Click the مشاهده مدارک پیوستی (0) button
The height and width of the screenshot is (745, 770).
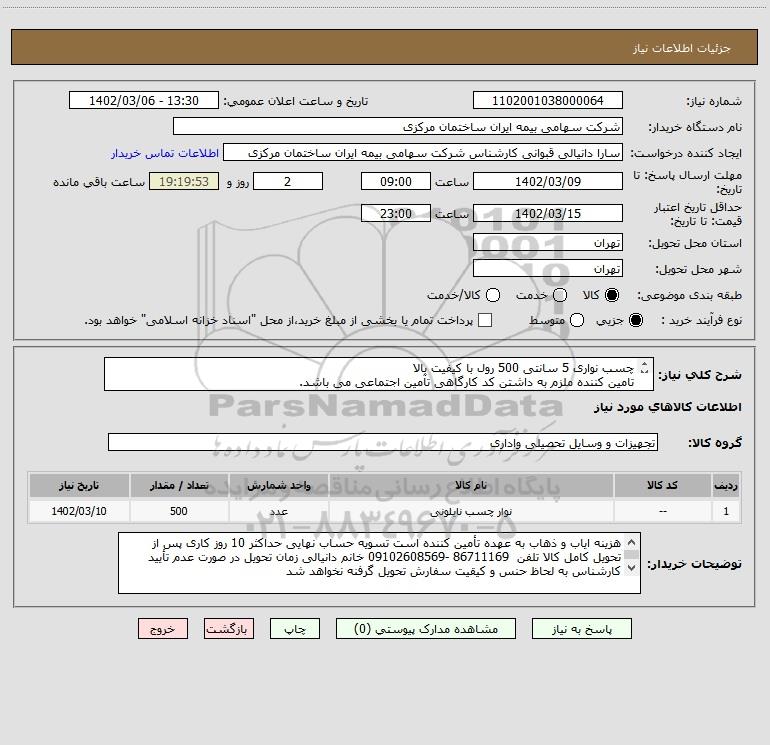pyautogui.click(x=426, y=629)
